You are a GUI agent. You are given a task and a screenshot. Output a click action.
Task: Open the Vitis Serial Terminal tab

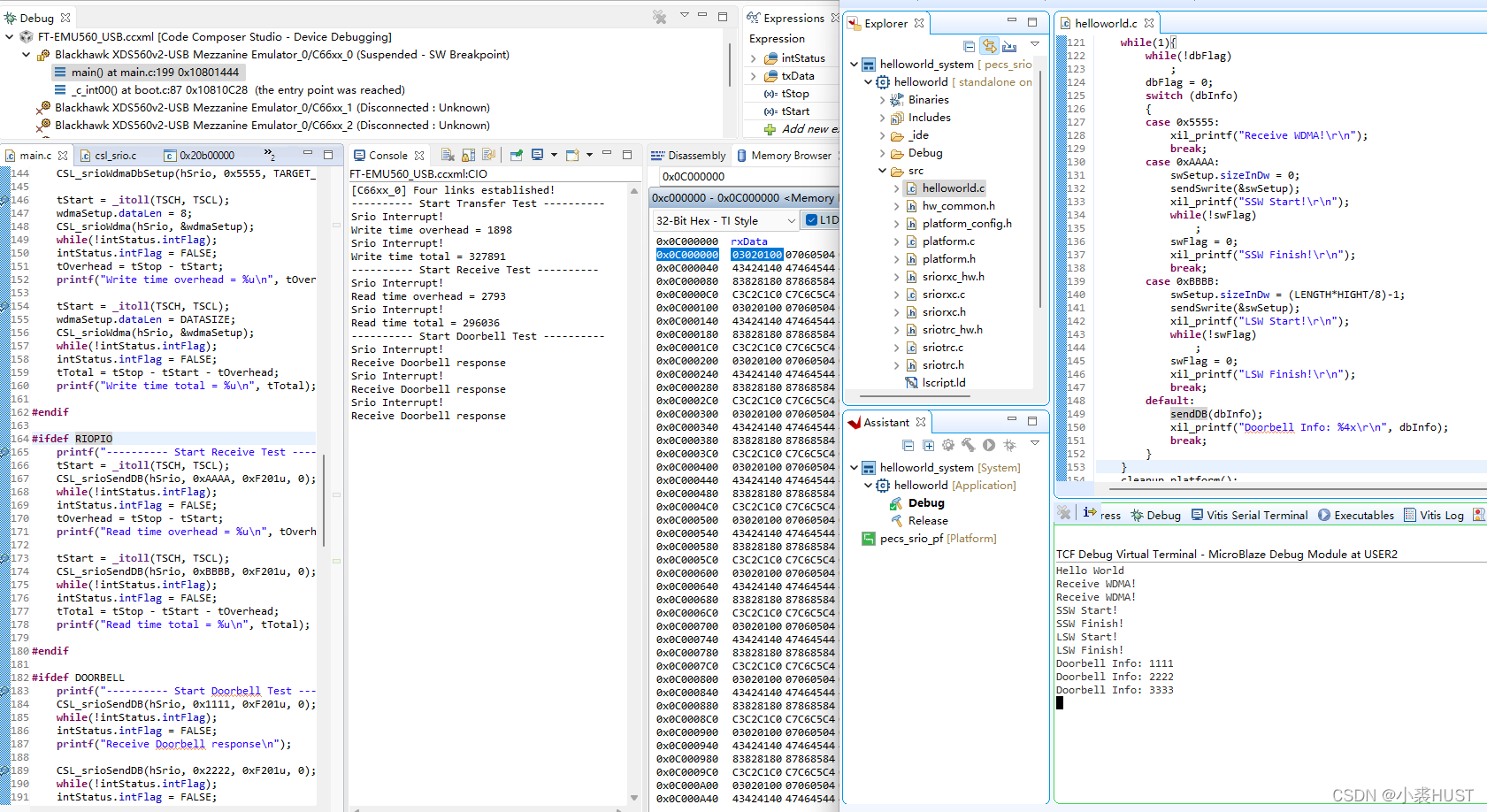[1249, 516]
